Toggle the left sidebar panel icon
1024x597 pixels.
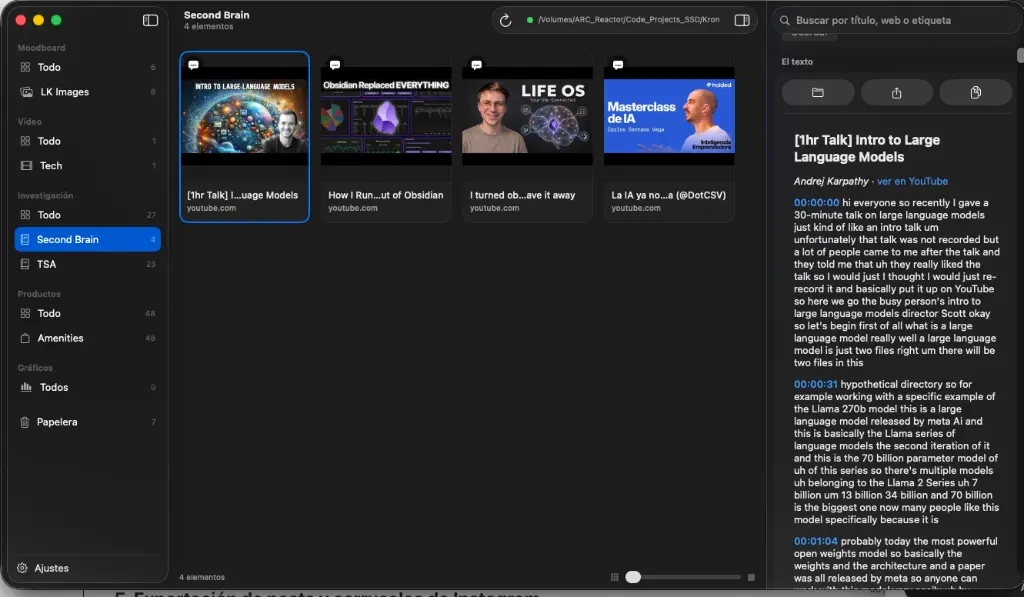pos(150,20)
